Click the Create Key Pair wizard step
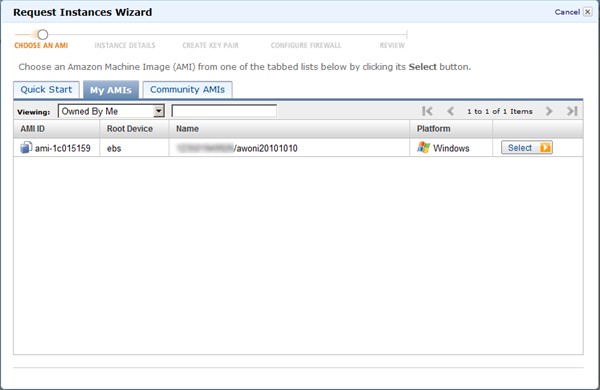 click(210, 45)
